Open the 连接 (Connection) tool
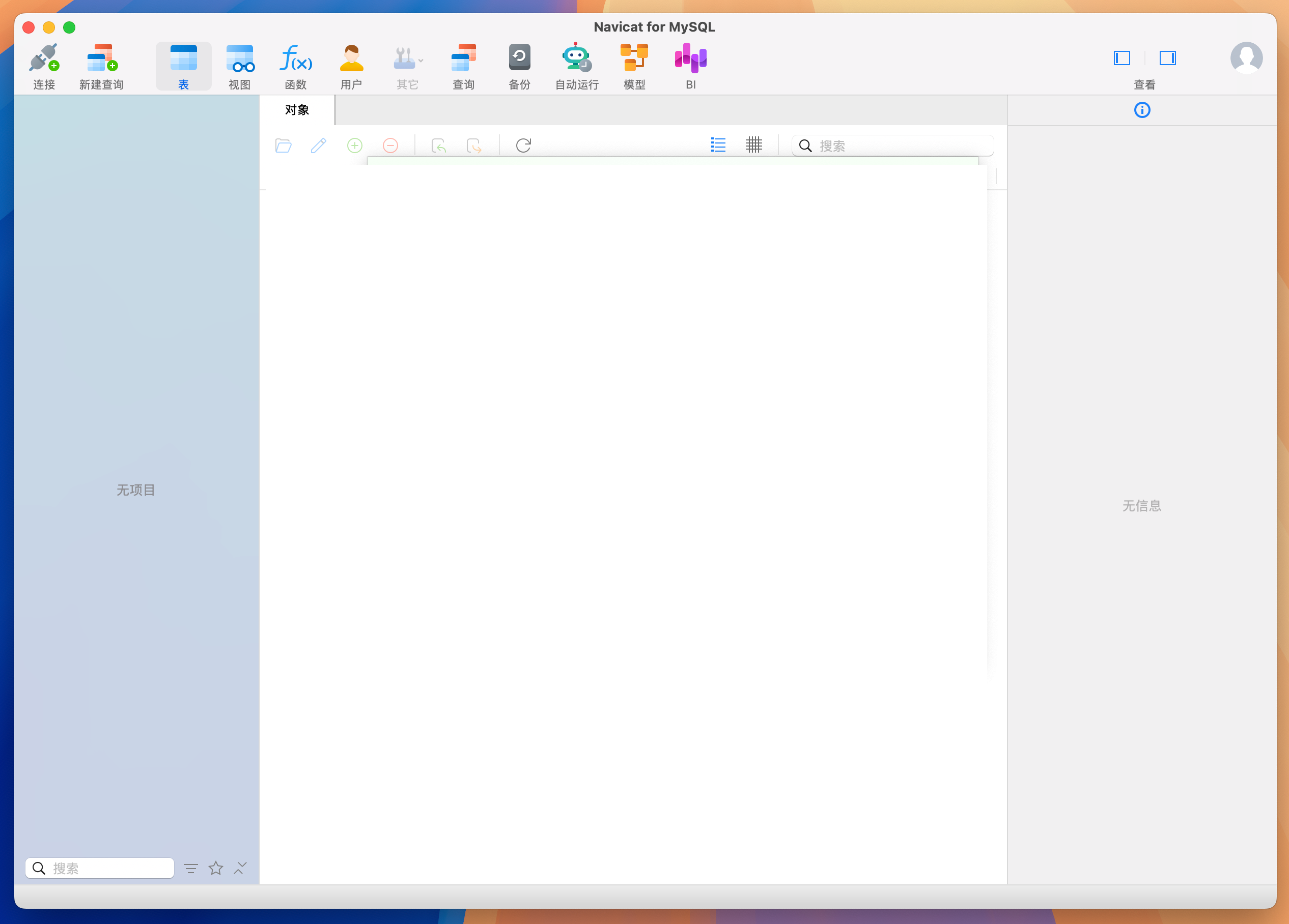 coord(44,67)
